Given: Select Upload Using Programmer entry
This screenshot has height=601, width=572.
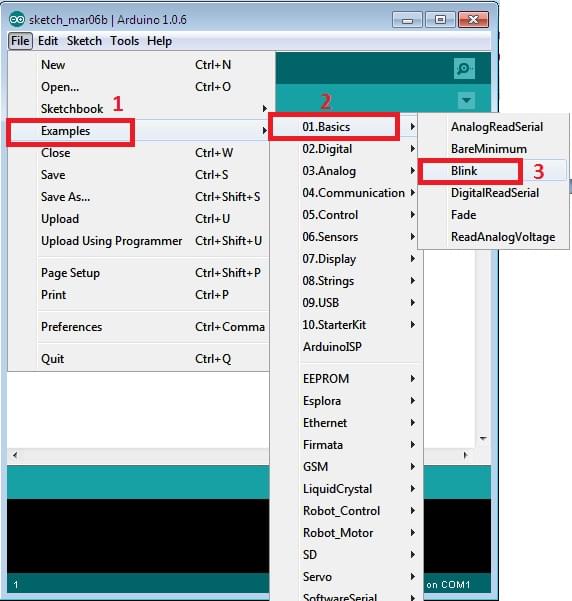Looking at the screenshot, I should point(138,241).
